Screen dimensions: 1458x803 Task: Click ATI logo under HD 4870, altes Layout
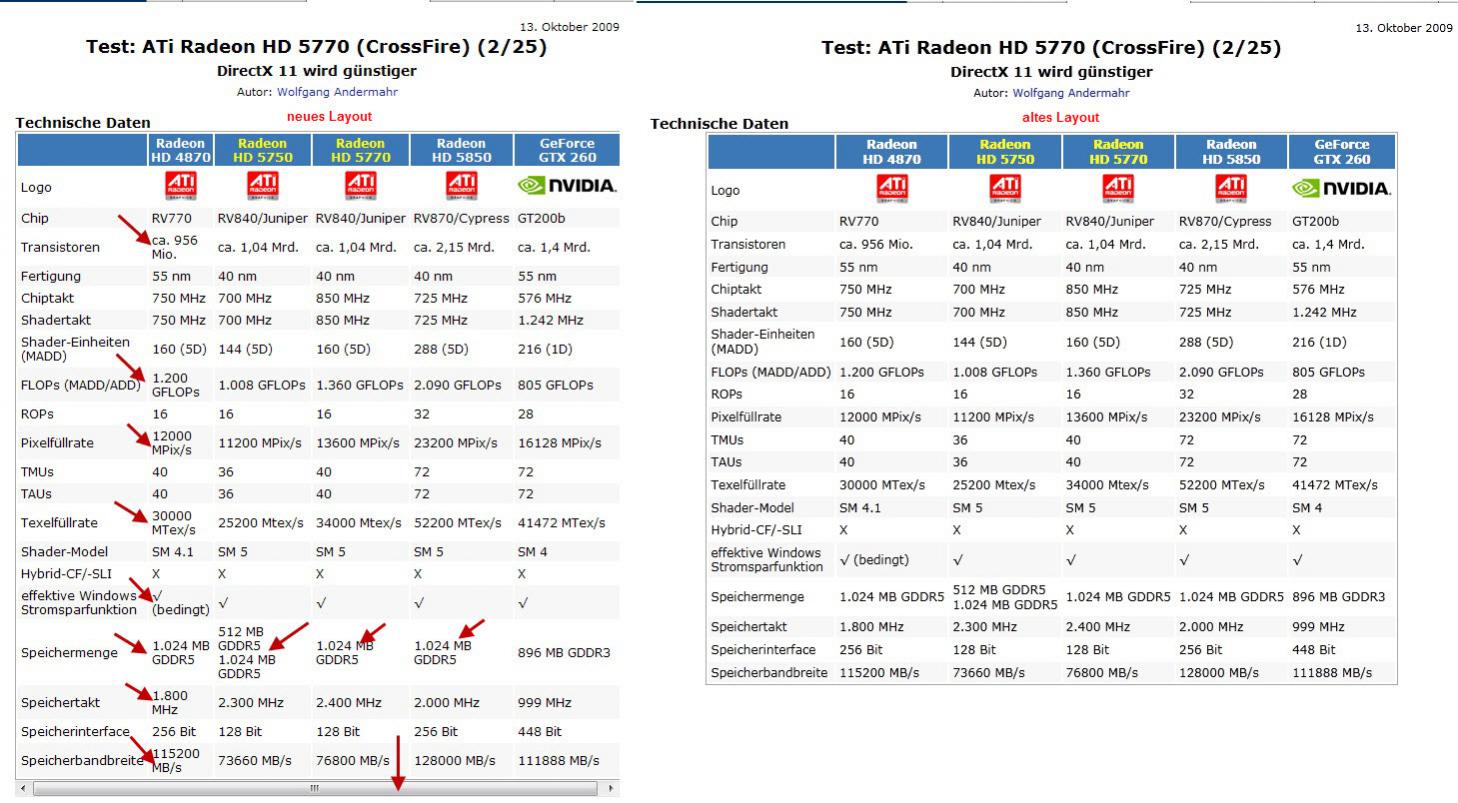pos(892,188)
